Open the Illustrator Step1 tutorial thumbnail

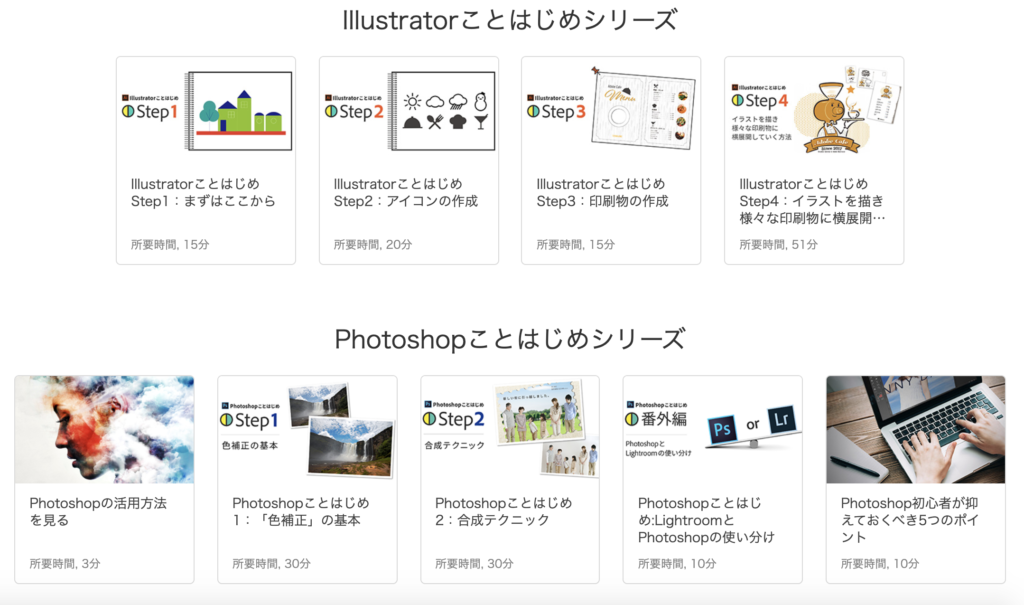click(x=206, y=111)
